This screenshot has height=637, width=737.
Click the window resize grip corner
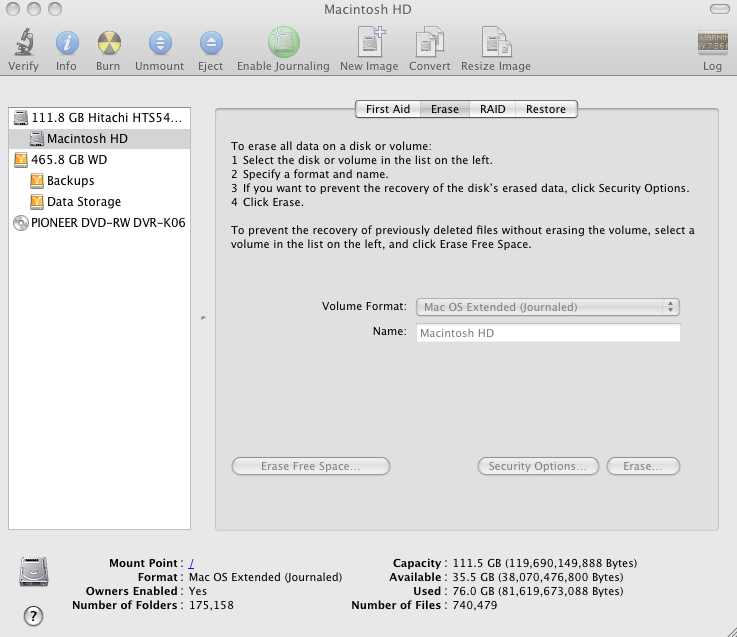730,631
